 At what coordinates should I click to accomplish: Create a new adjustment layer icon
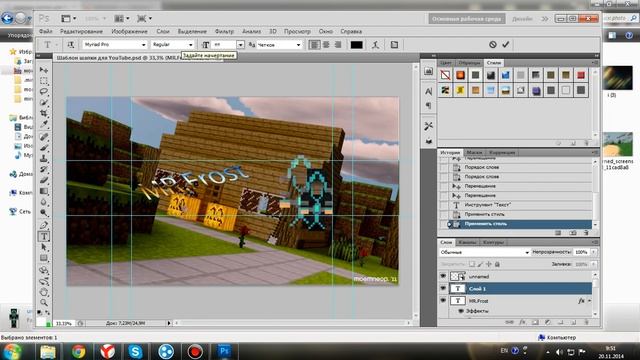548,322
